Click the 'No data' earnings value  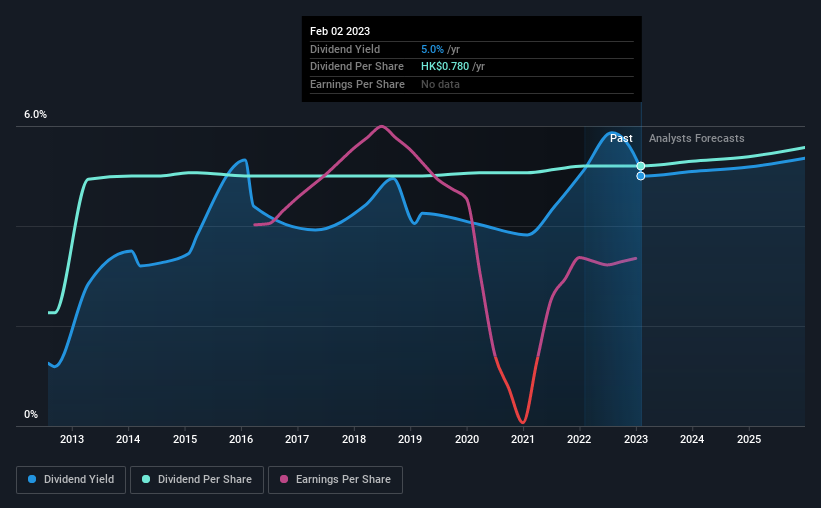tap(440, 84)
